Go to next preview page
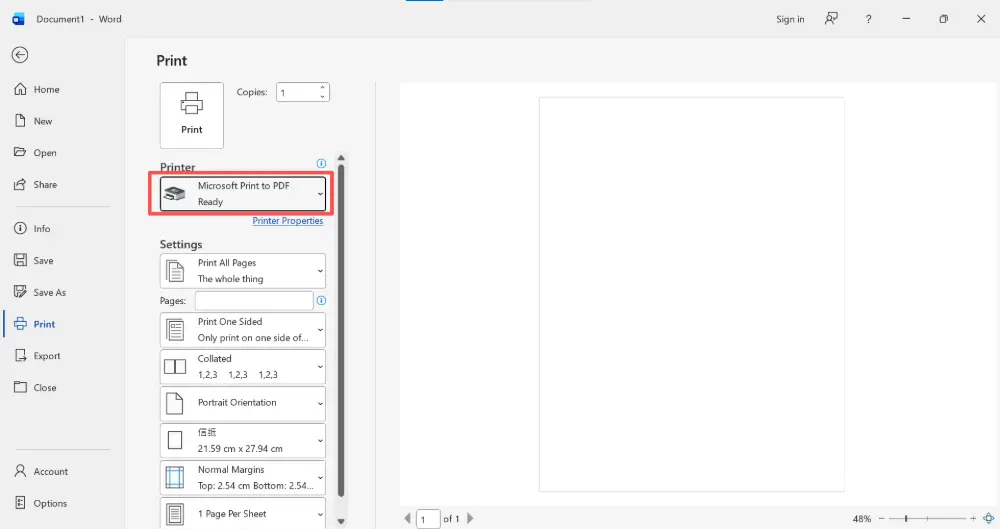 (471, 519)
